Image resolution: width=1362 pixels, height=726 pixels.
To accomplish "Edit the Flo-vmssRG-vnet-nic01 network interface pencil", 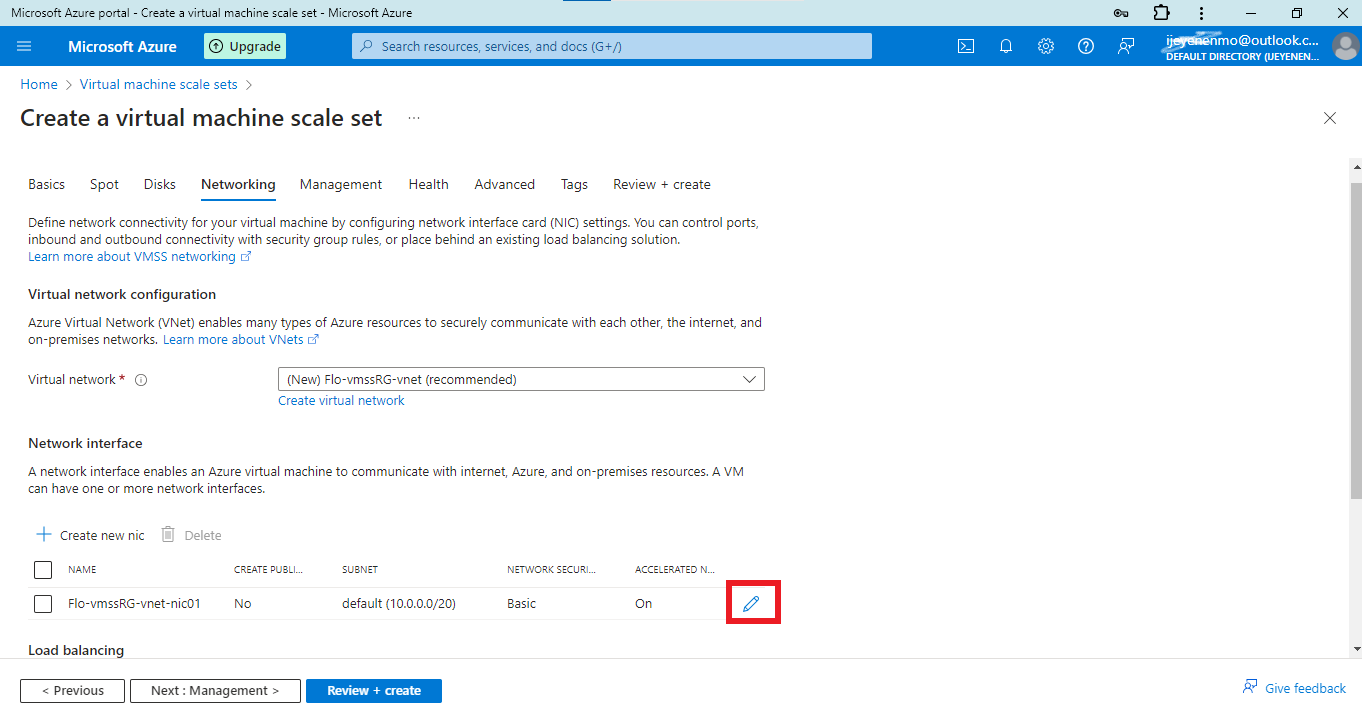I will coord(752,603).
